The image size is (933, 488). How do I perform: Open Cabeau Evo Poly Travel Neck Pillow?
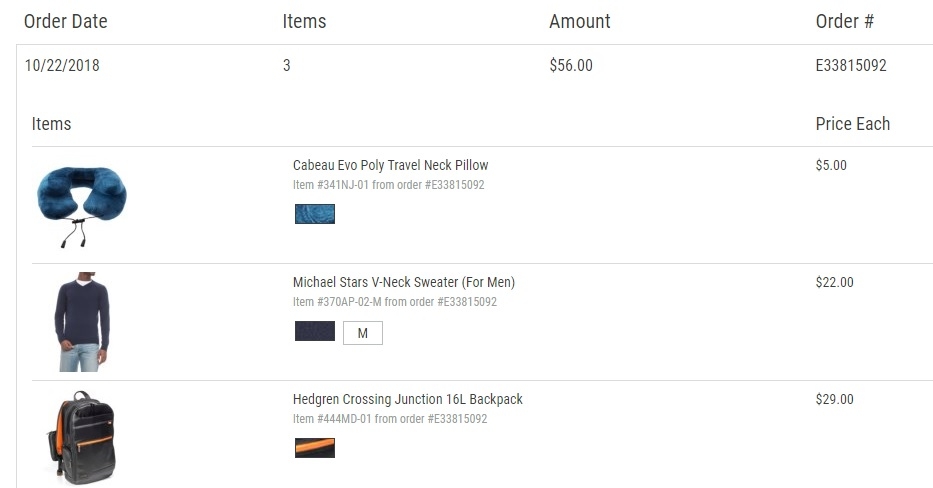coord(390,165)
